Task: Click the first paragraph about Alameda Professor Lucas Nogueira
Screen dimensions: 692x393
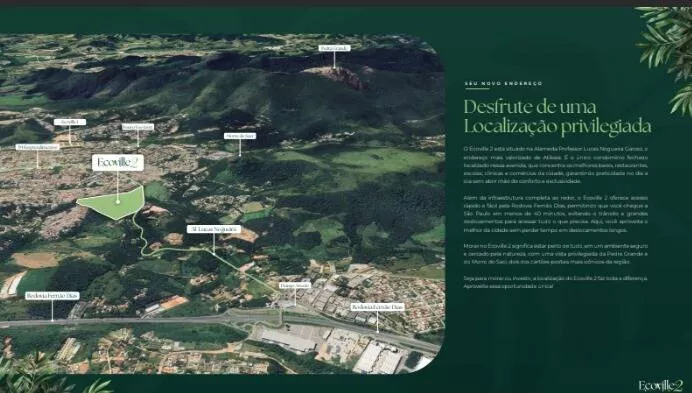Action: [556, 165]
